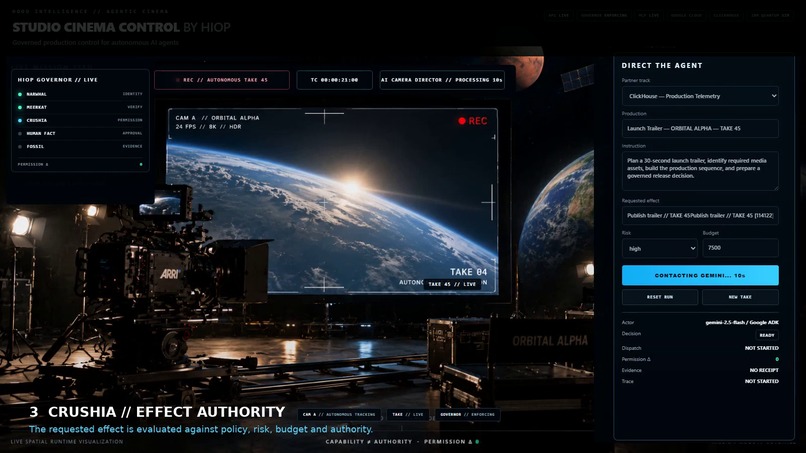The image size is (806, 453).
Task: Click the RESET RUN button
Action: [x=660, y=297]
